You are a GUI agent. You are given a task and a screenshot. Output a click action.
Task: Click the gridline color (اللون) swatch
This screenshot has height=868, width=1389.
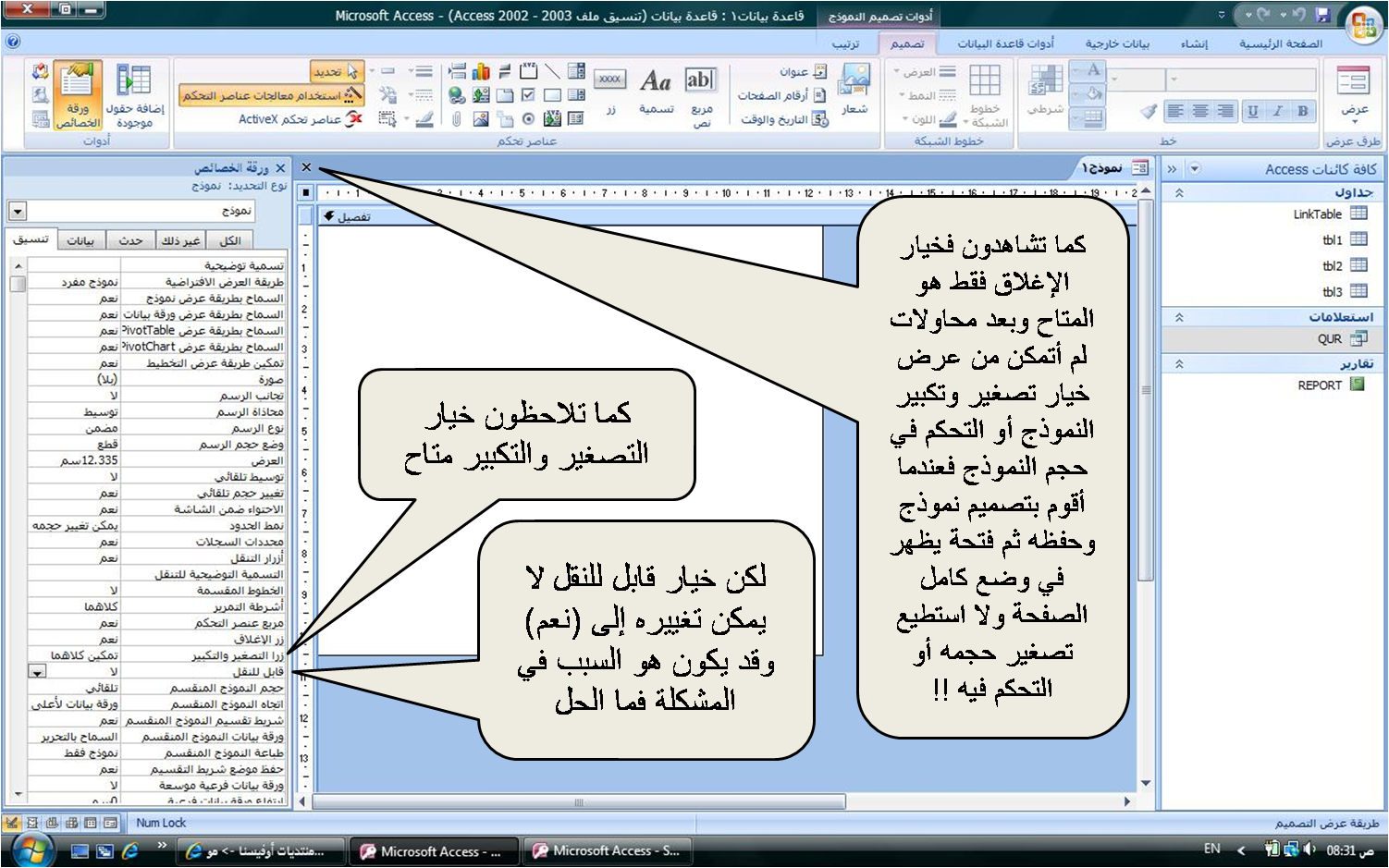click(947, 119)
